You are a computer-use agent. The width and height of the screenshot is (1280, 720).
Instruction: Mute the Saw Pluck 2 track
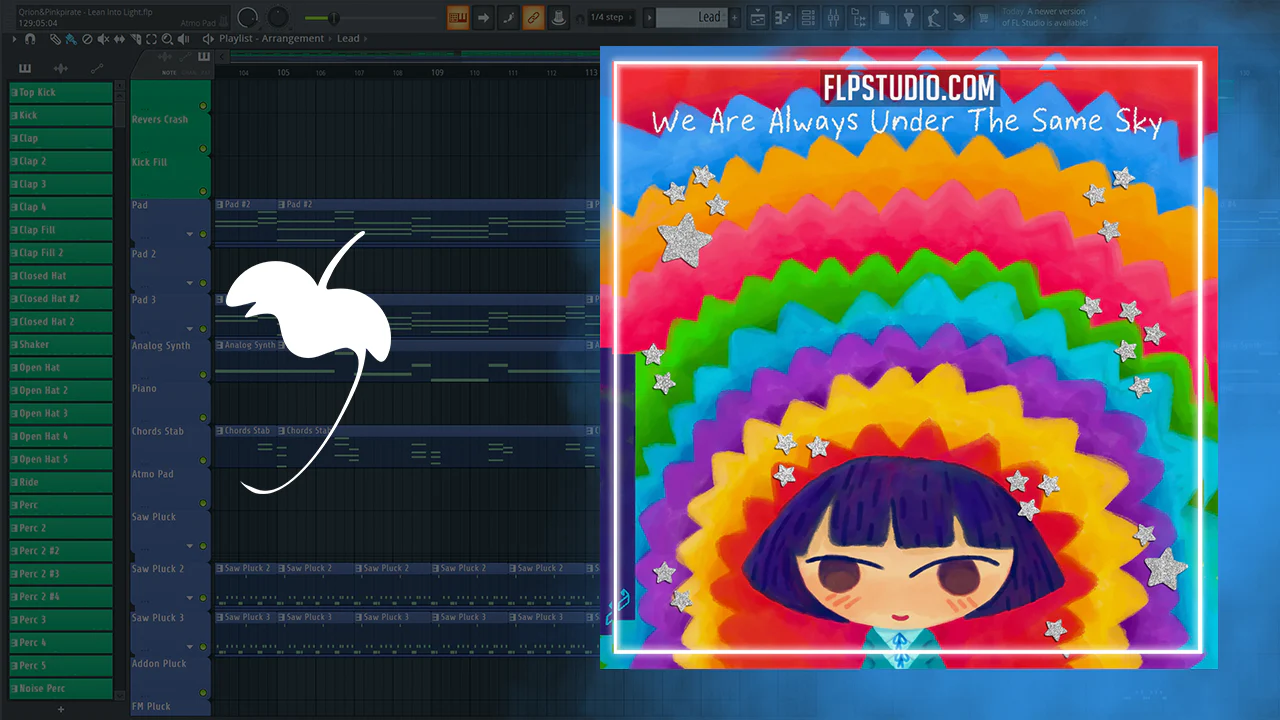[203, 598]
